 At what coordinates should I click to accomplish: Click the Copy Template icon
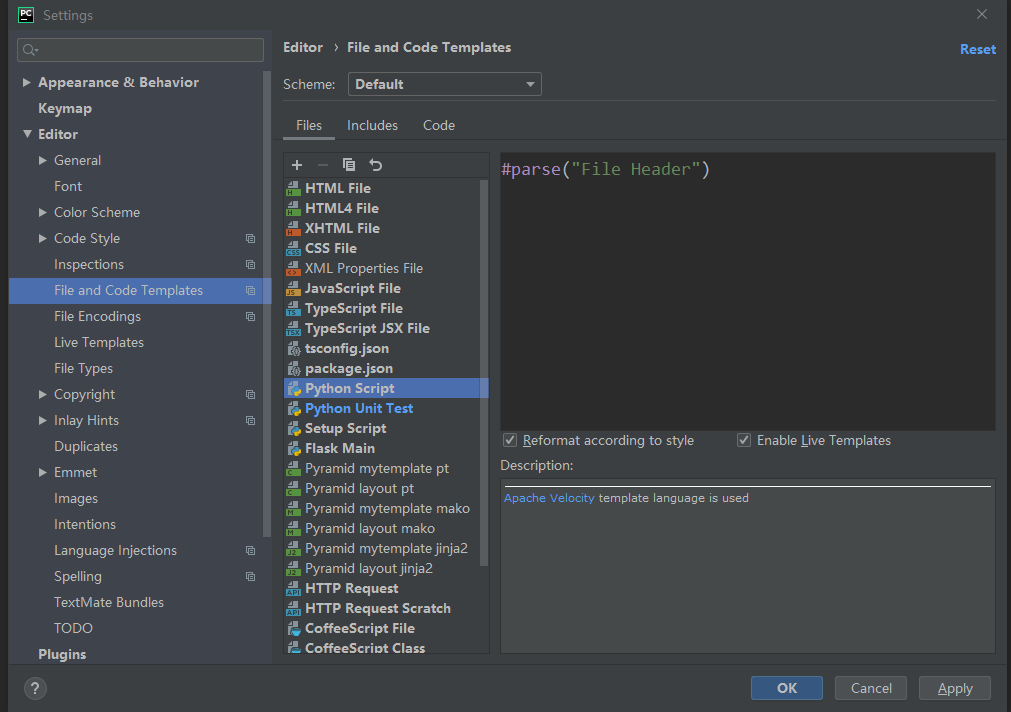(x=349, y=165)
